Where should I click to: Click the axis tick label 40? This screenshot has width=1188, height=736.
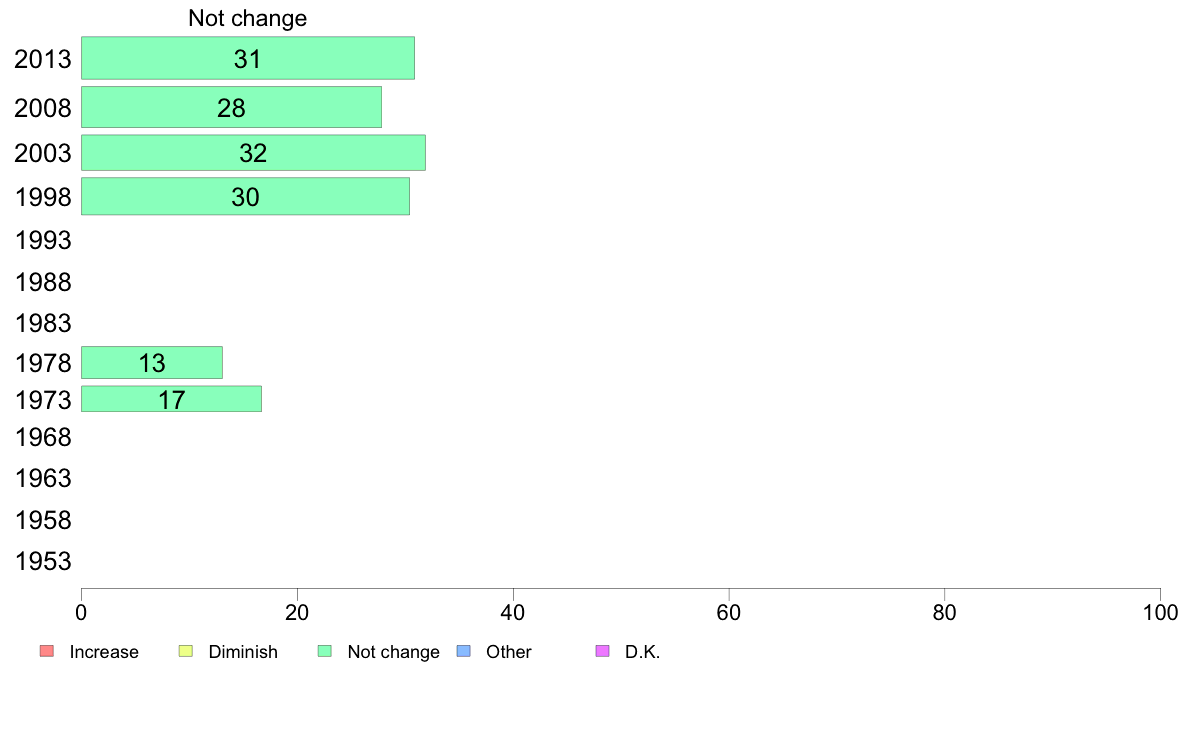513,612
